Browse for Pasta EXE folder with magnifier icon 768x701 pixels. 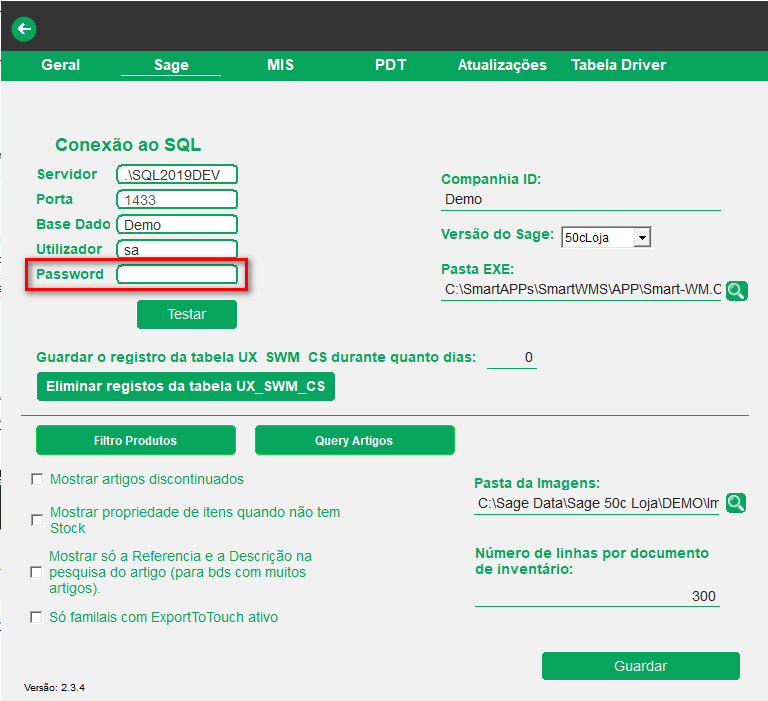tap(736, 290)
